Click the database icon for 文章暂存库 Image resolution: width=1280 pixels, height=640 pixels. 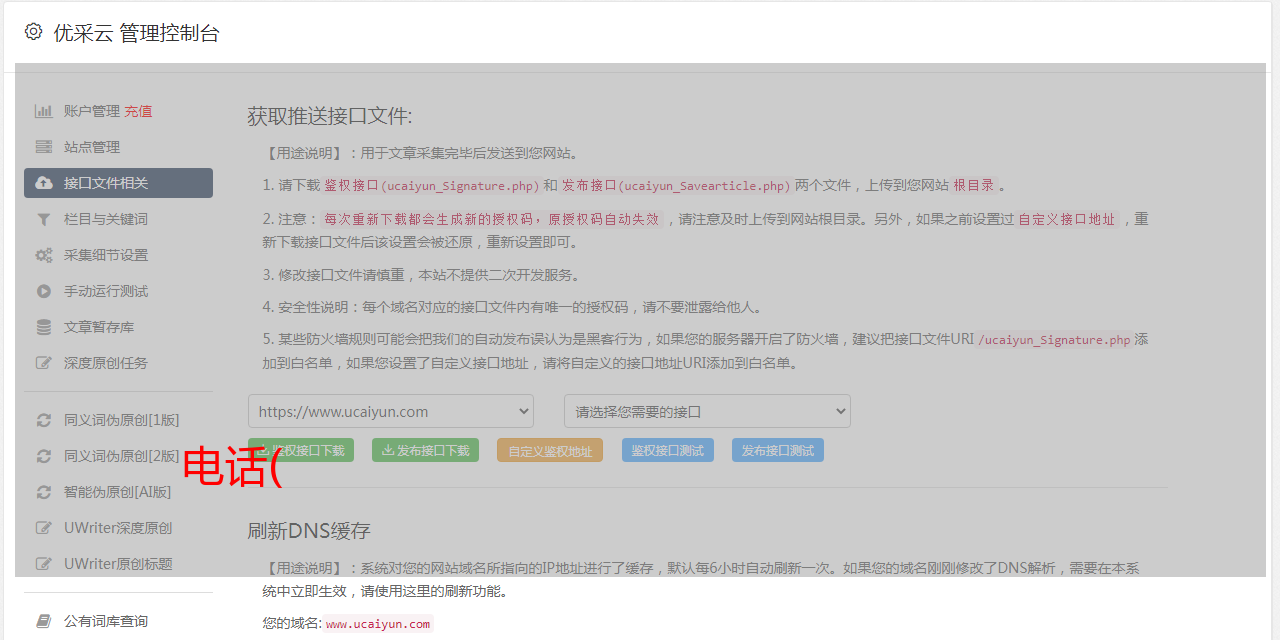(44, 327)
